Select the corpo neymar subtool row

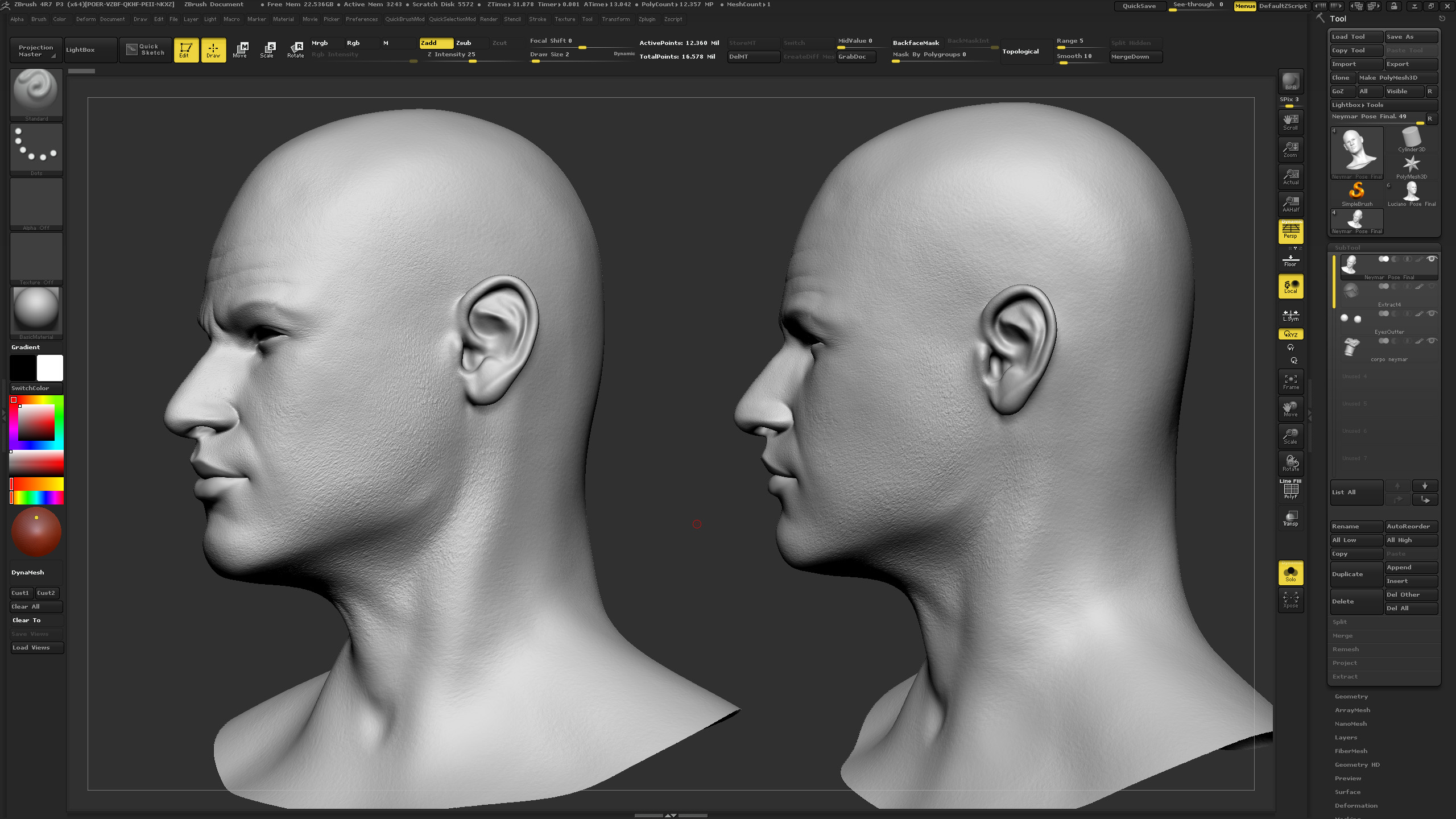tap(1389, 350)
